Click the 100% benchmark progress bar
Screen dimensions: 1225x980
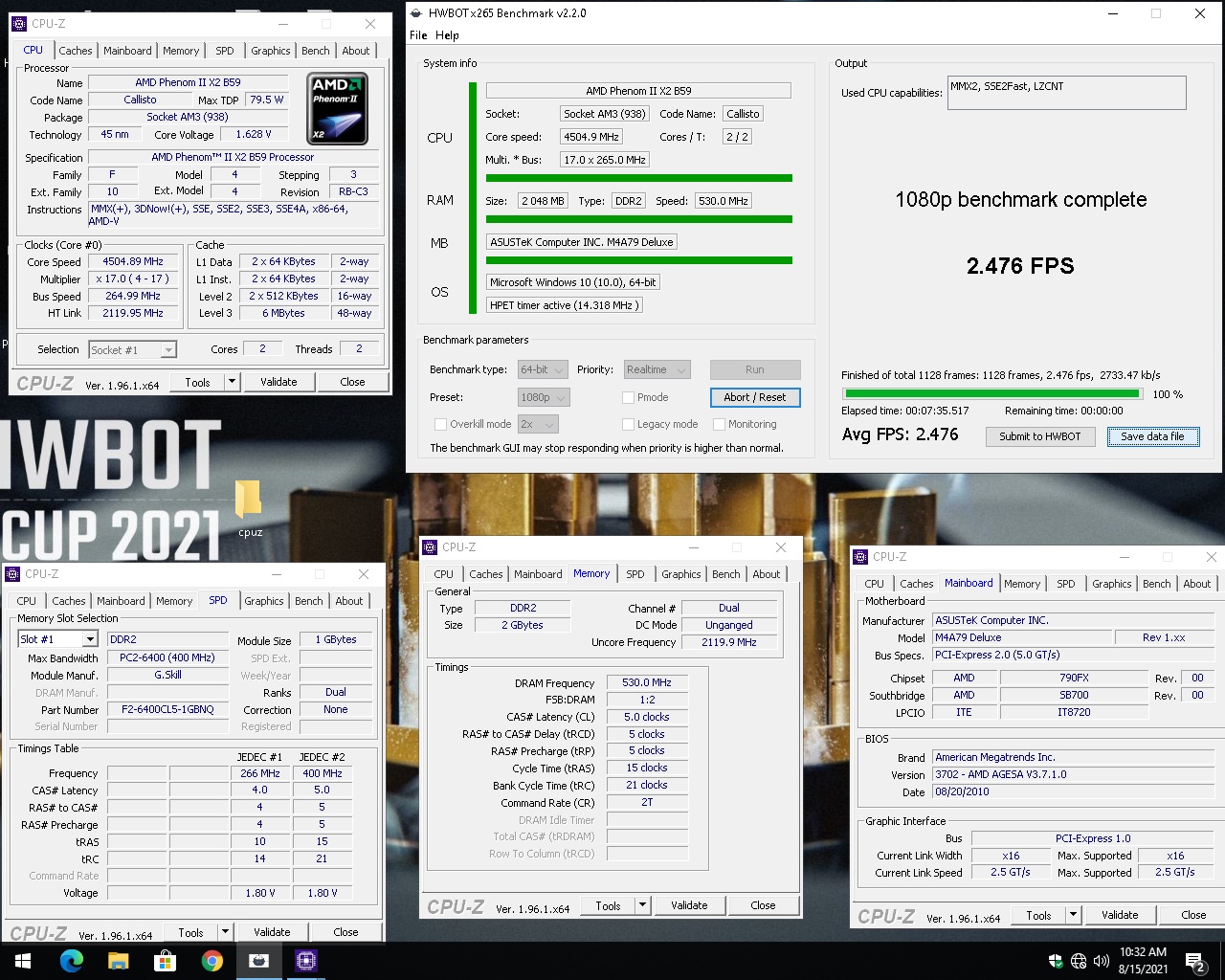coord(992,393)
